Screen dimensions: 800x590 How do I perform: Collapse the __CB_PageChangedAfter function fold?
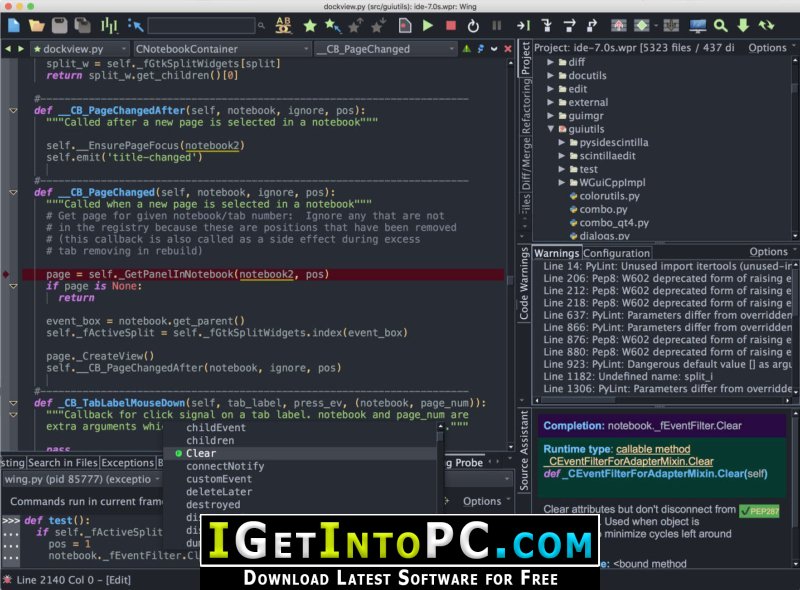[13, 110]
